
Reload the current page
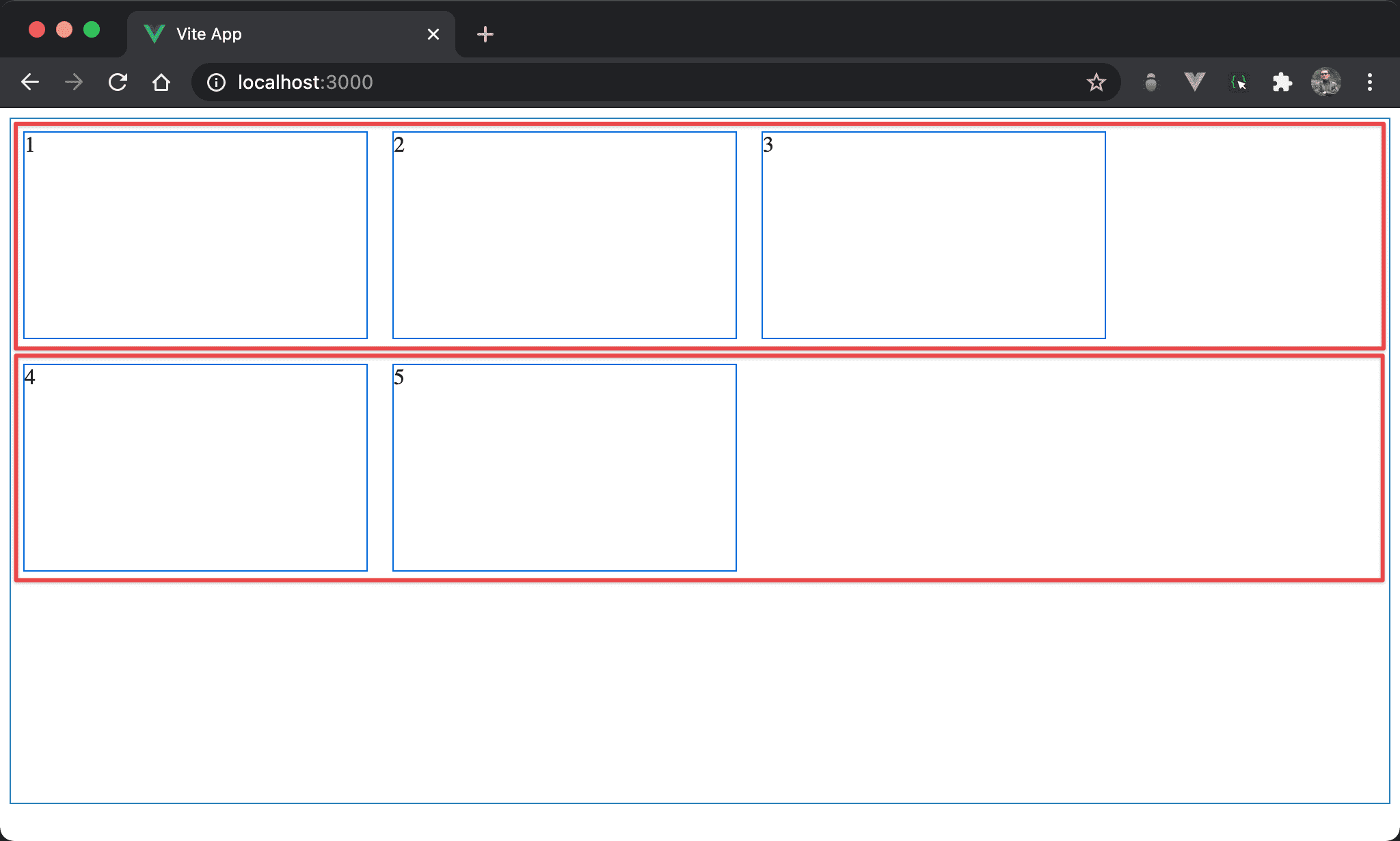118,82
